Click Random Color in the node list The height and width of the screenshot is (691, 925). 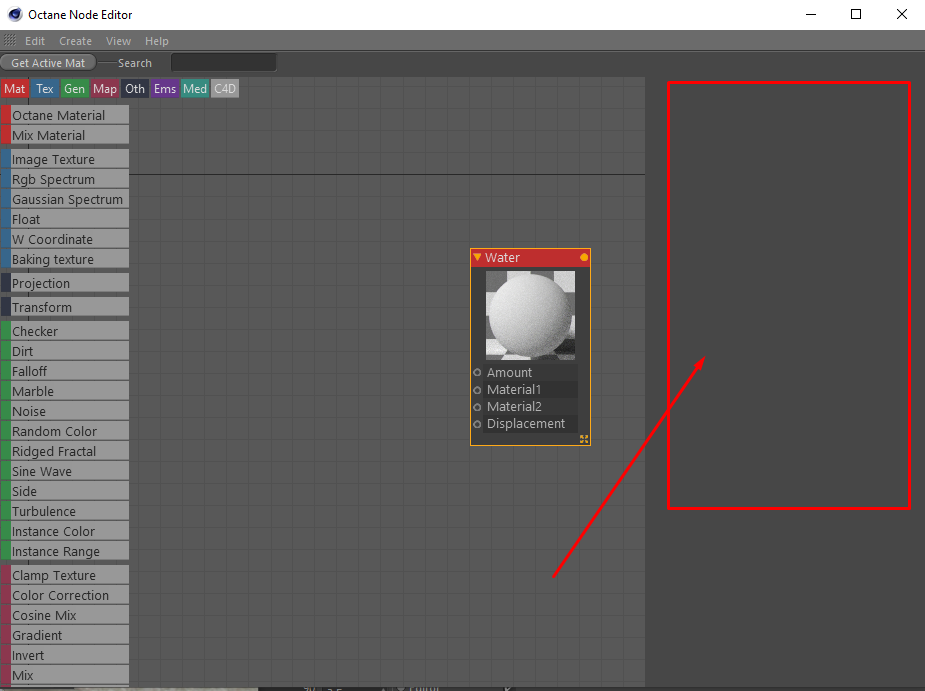65,431
